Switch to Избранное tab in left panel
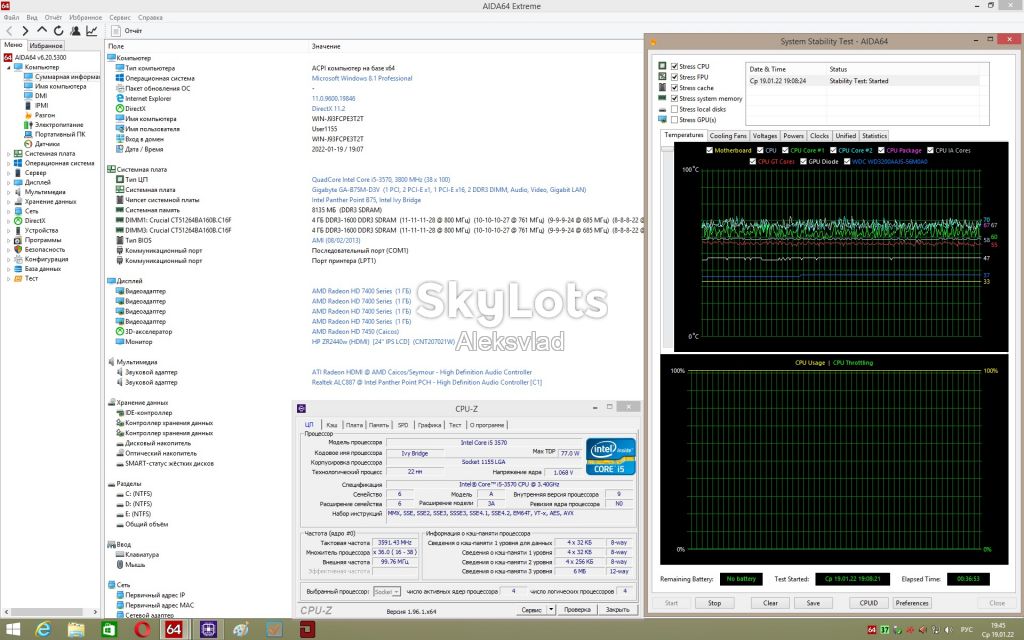The image size is (1024, 640). coord(46,46)
